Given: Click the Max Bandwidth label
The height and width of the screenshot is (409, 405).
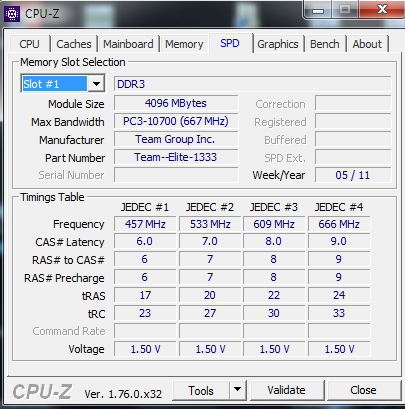Looking at the screenshot, I should [68, 122].
